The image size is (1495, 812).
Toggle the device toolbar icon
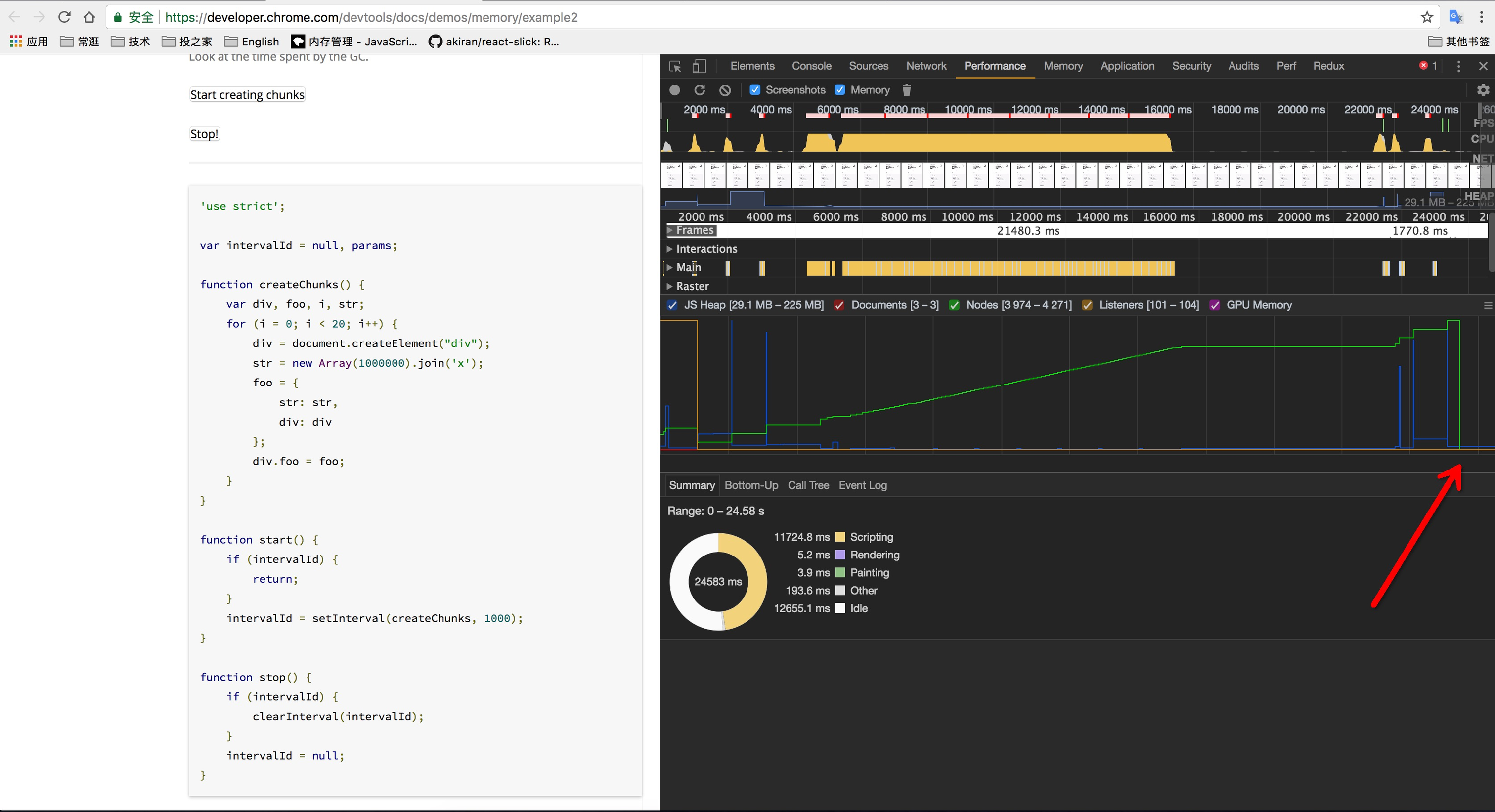pyautogui.click(x=700, y=66)
